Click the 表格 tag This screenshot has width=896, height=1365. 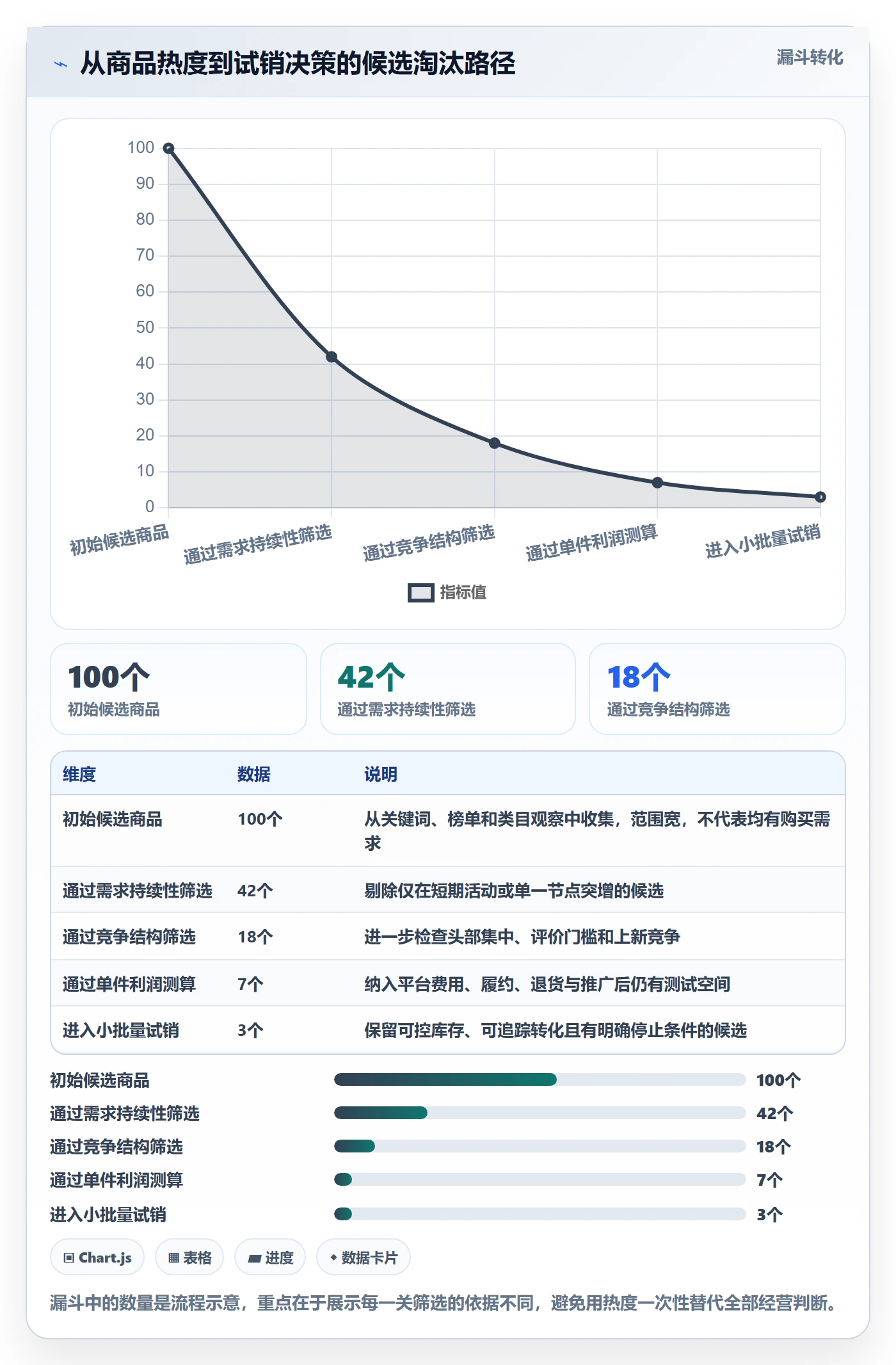(189, 1257)
